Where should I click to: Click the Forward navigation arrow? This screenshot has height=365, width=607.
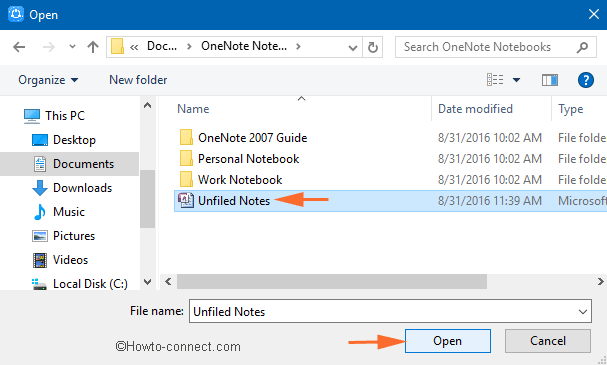(49, 47)
